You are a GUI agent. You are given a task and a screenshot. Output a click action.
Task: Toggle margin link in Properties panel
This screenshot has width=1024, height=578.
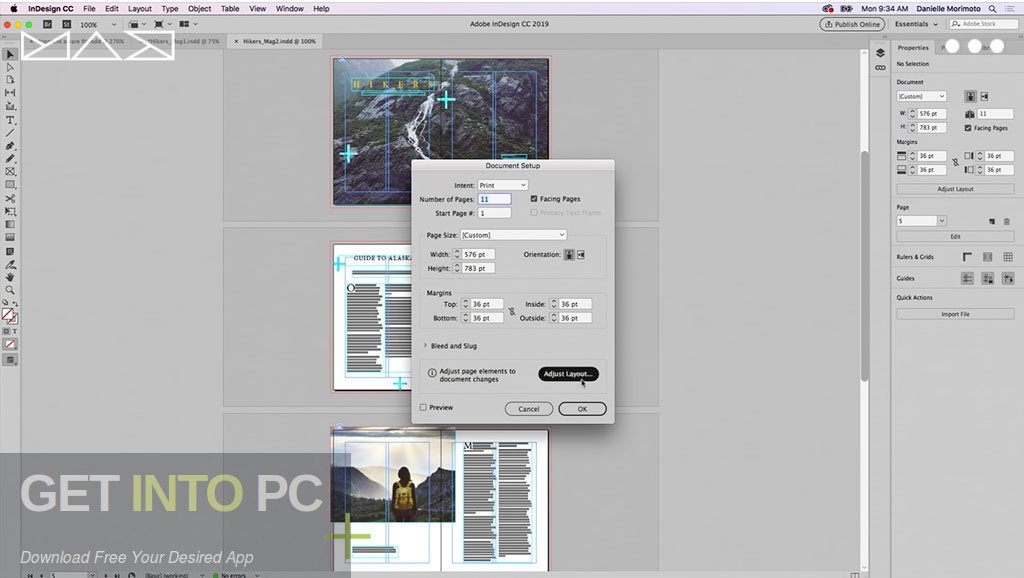click(955, 163)
